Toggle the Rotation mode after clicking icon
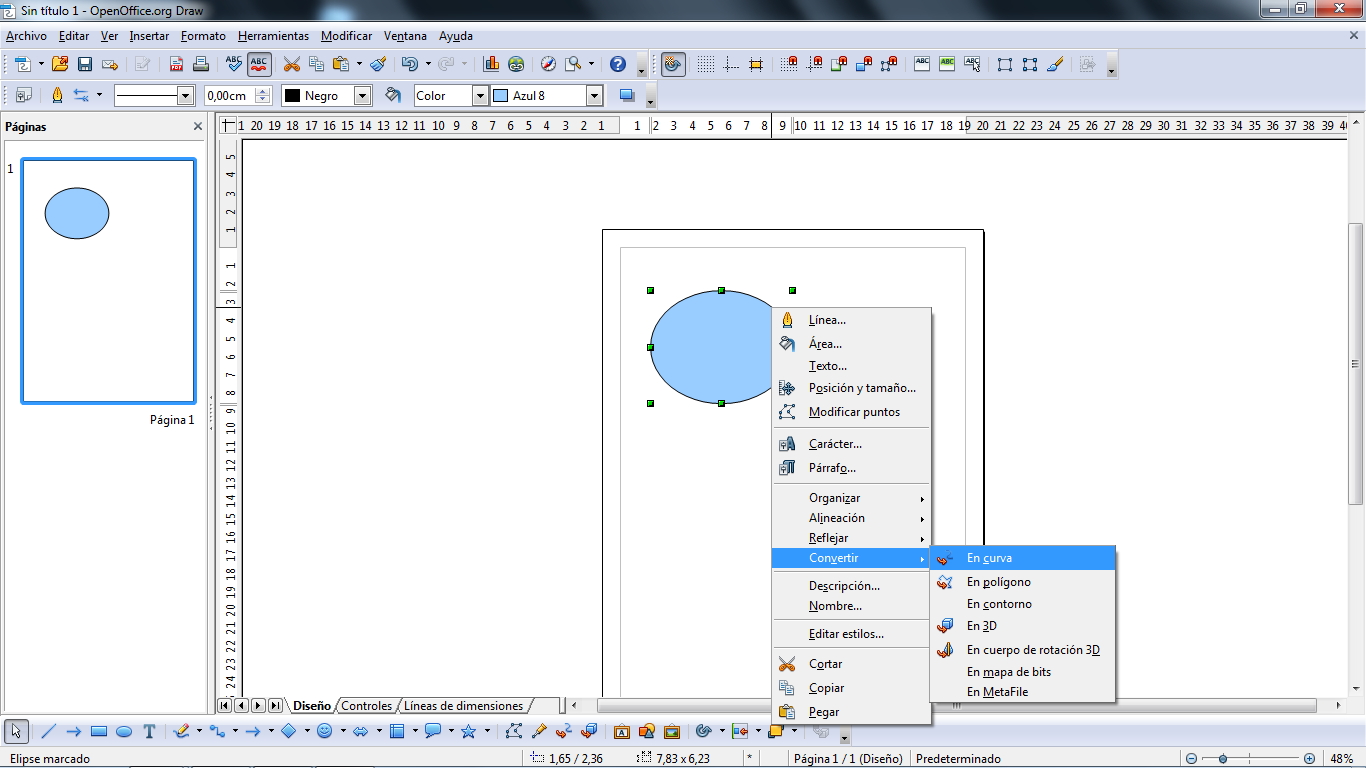This screenshot has width=1366, height=768. click(x=673, y=64)
